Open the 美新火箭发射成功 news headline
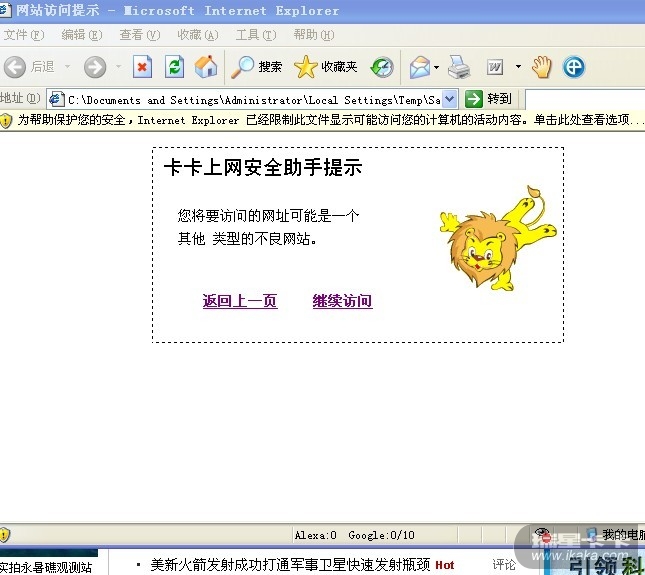Viewport: 645px width, 575px height. (290, 565)
